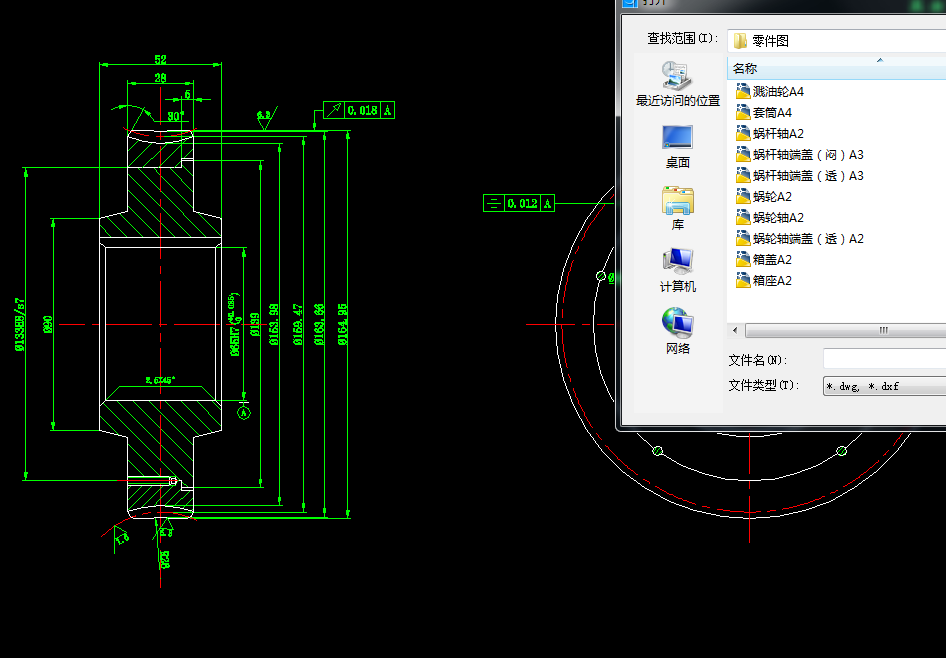Go to 桌面 desktop location
The image size is (946, 658).
678,147
